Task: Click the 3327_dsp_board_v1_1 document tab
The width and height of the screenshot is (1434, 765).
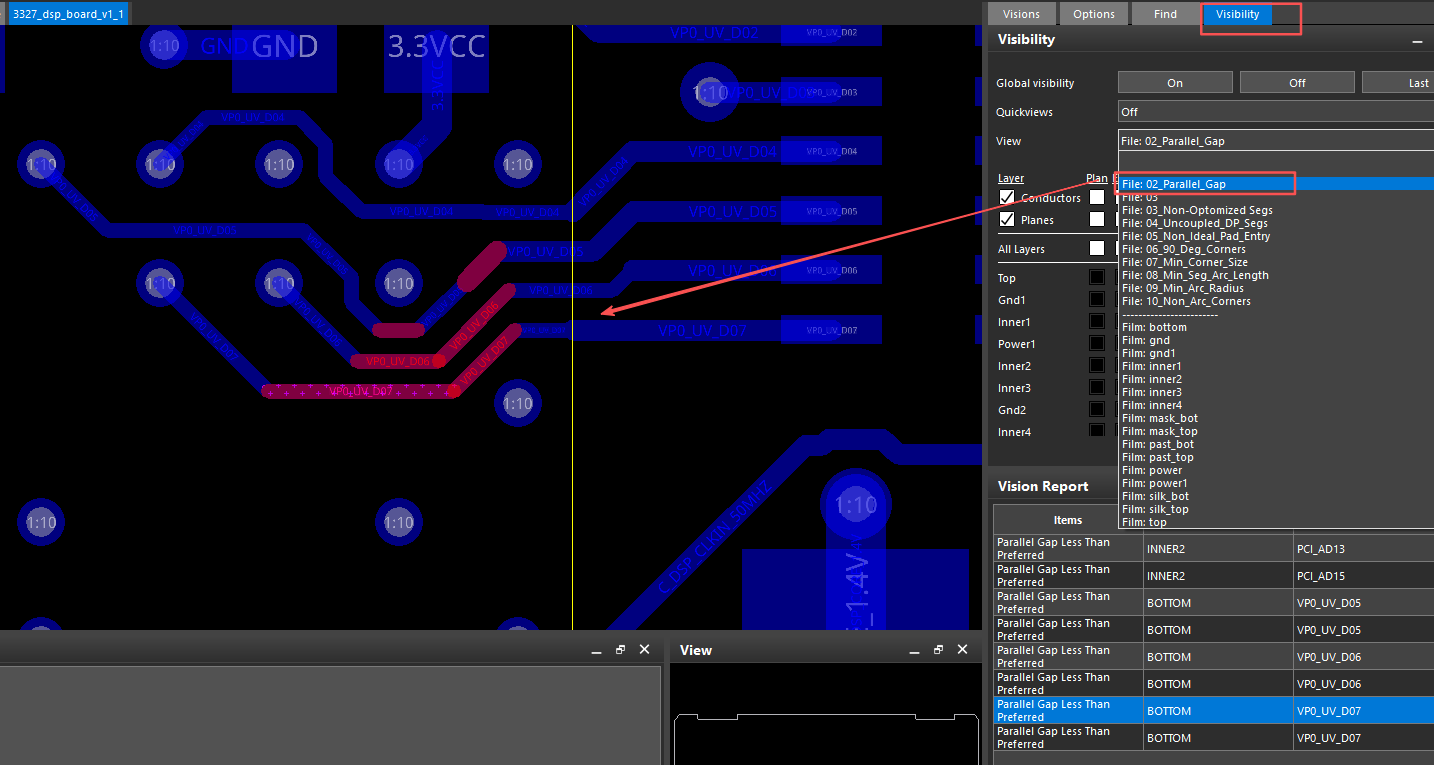Action: point(68,14)
